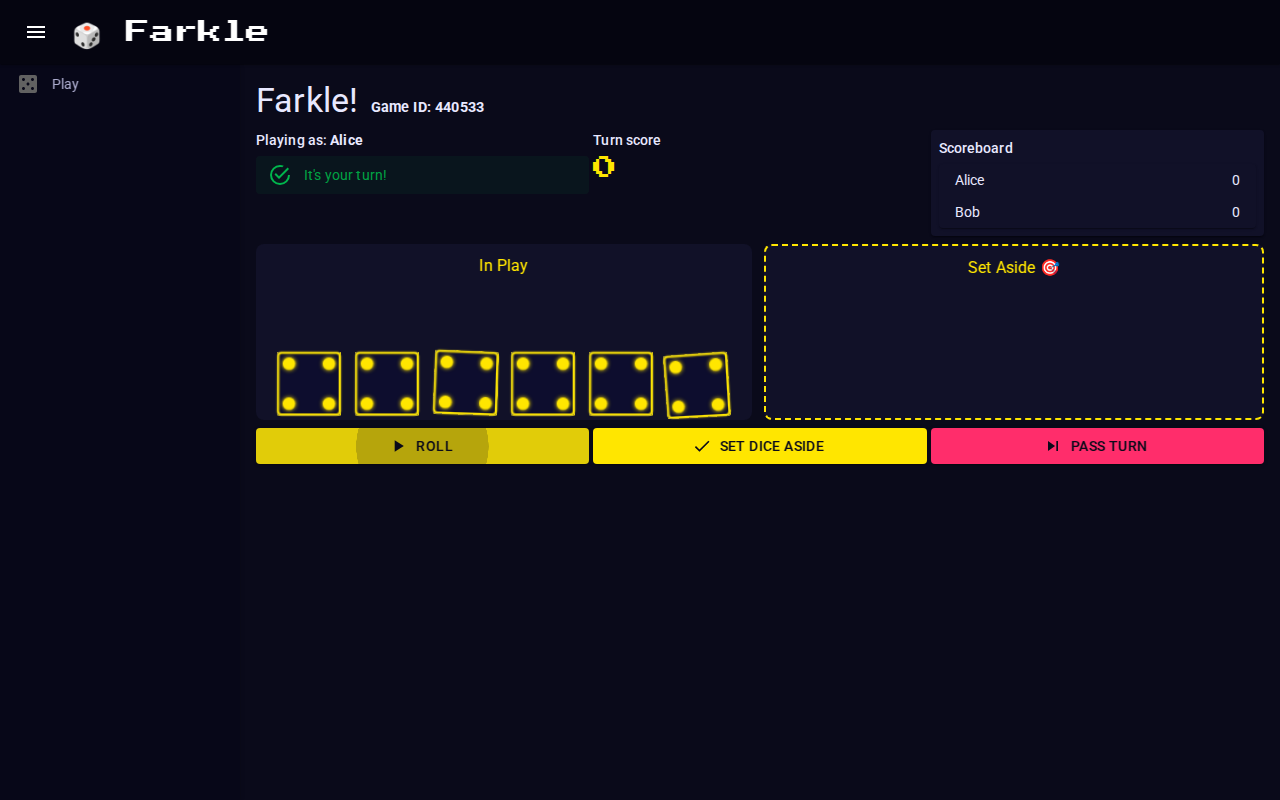Select the second die in play

coord(387,384)
